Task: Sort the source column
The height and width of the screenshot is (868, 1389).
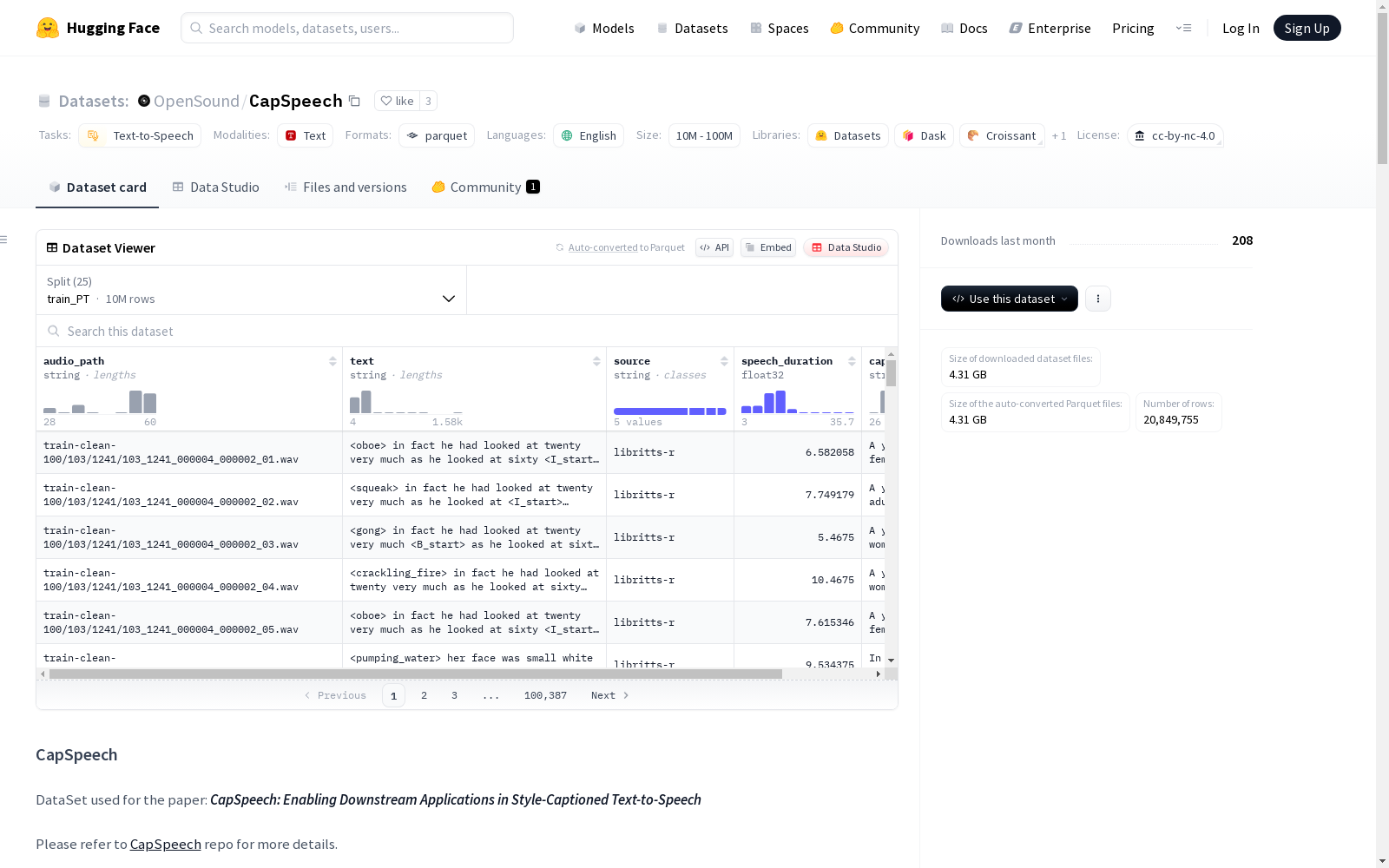Action: tap(724, 361)
